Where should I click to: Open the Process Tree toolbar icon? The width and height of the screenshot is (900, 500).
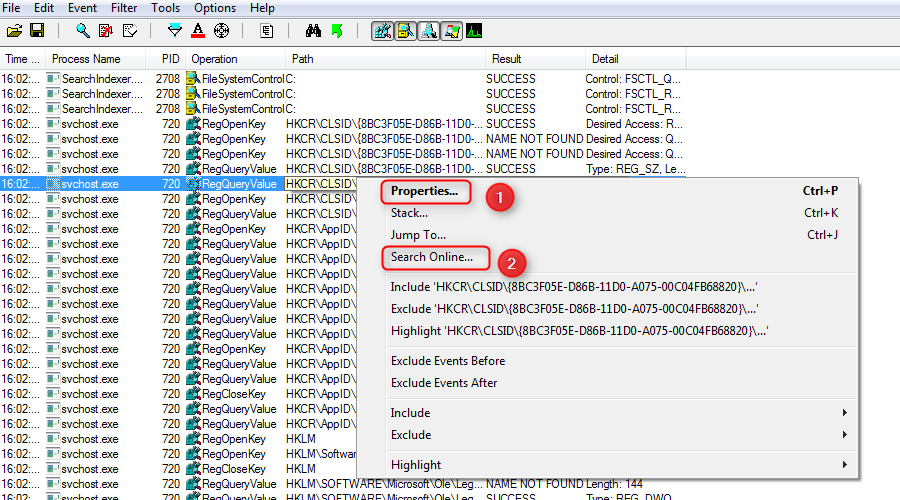tap(266, 31)
